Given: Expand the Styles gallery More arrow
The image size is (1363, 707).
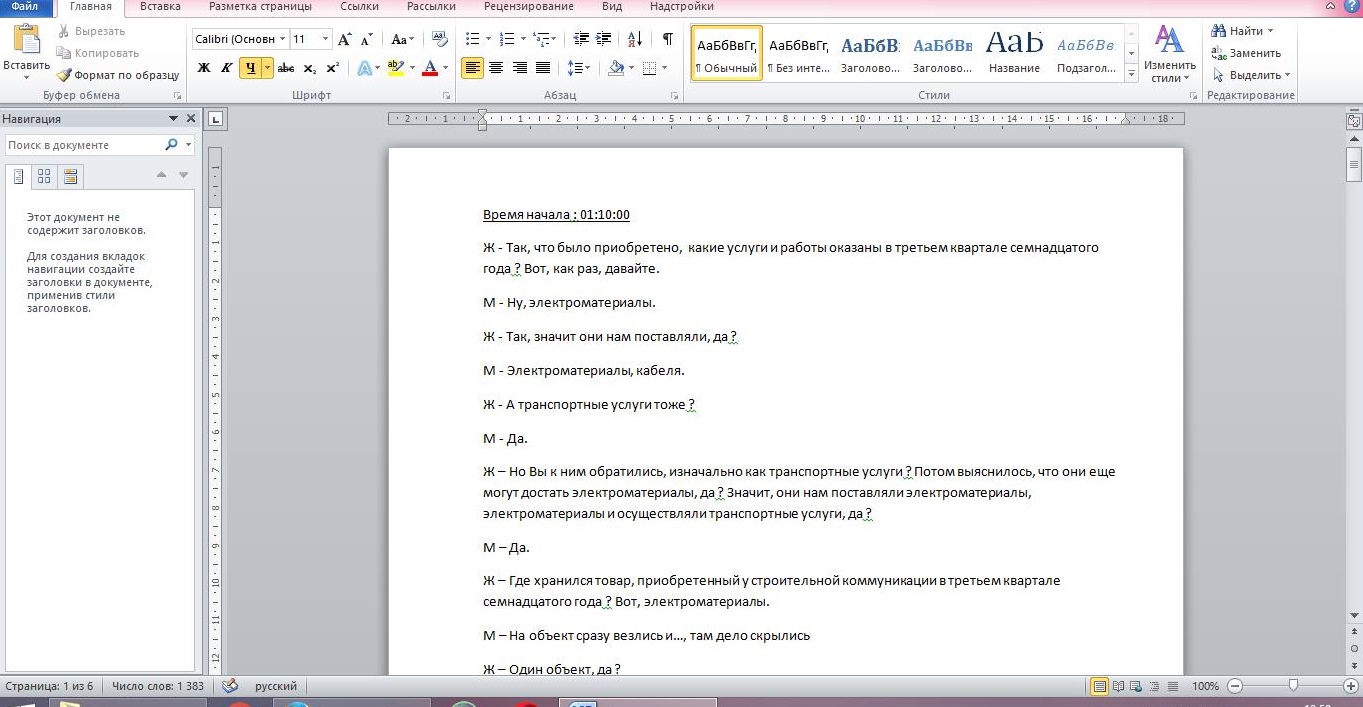Looking at the screenshot, I should (1131, 75).
